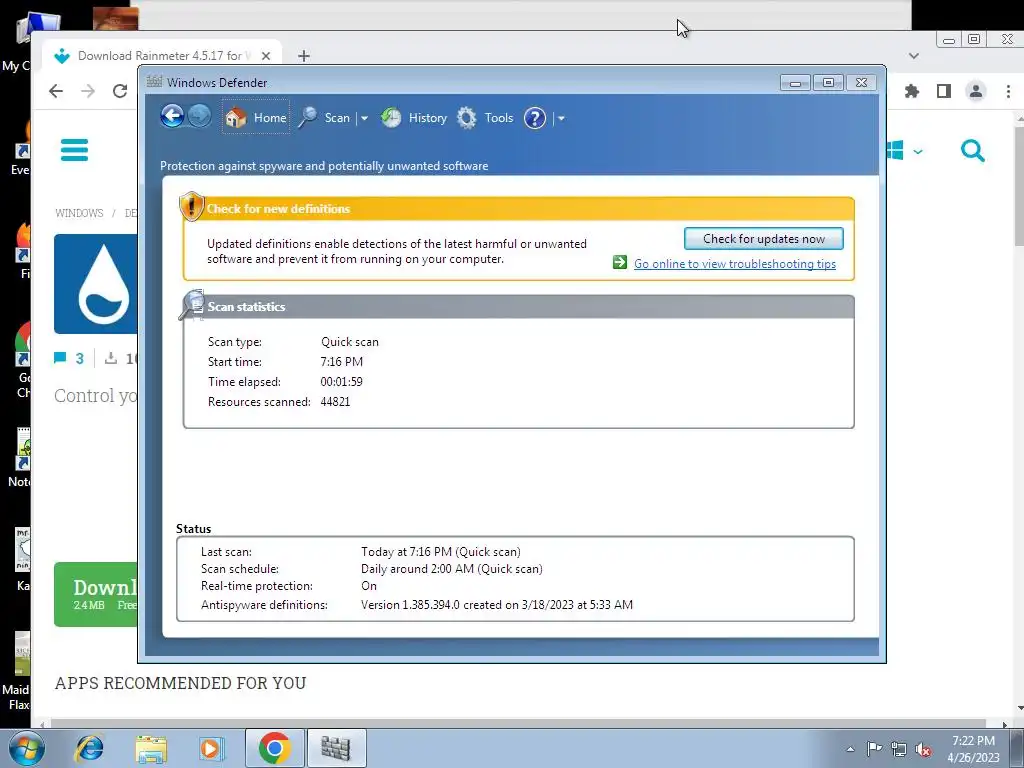Open Internet Explorer from taskbar
This screenshot has height=768, width=1024.
tap(89, 748)
